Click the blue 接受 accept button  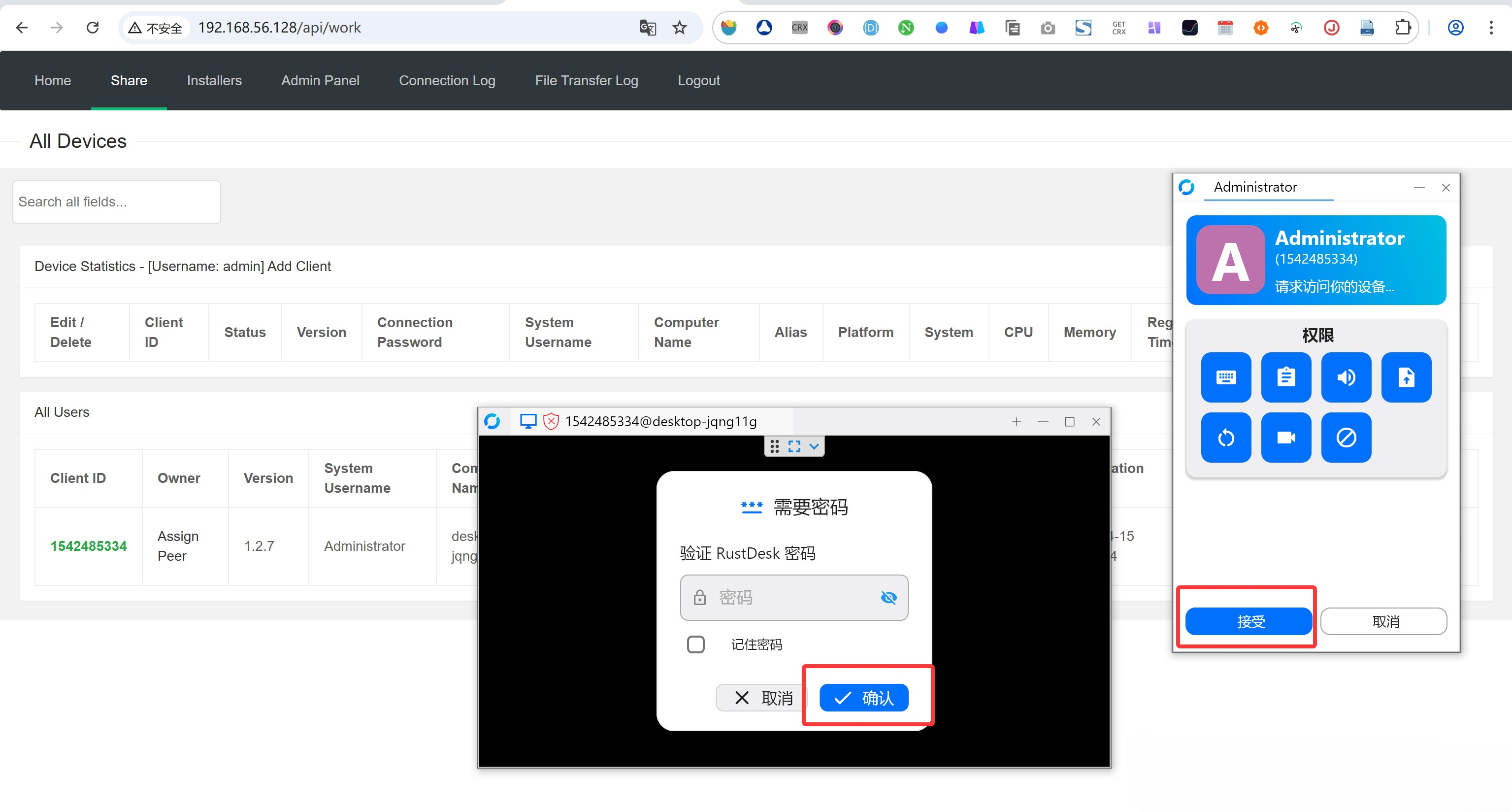[1249, 621]
